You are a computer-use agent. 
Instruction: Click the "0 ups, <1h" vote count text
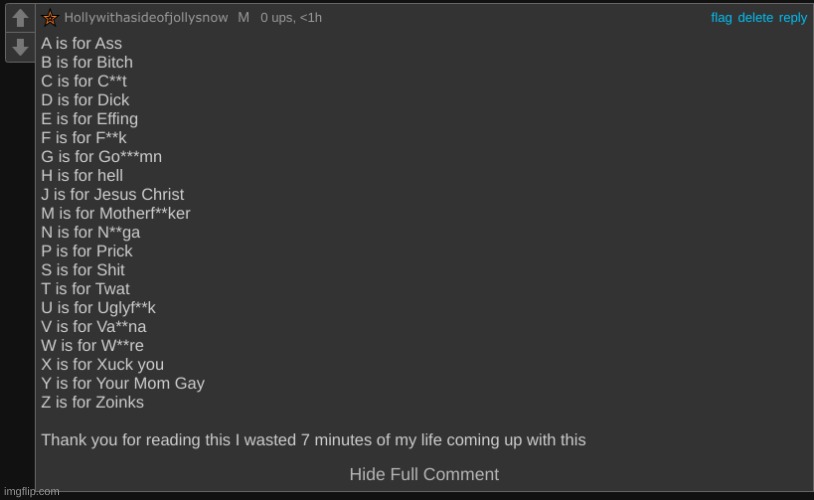tap(291, 18)
